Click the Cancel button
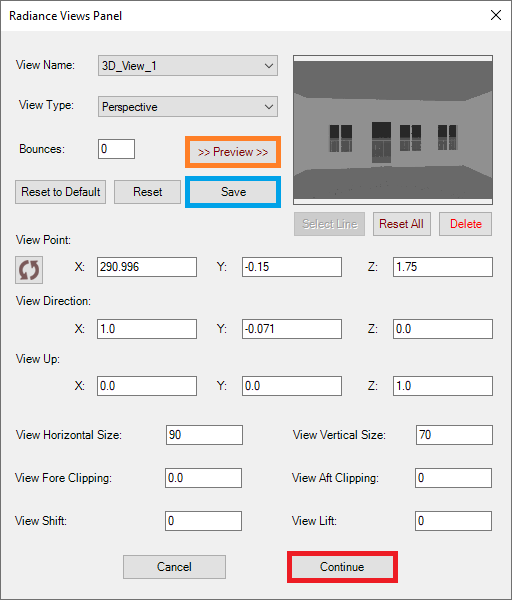512x600 pixels. (x=174, y=567)
